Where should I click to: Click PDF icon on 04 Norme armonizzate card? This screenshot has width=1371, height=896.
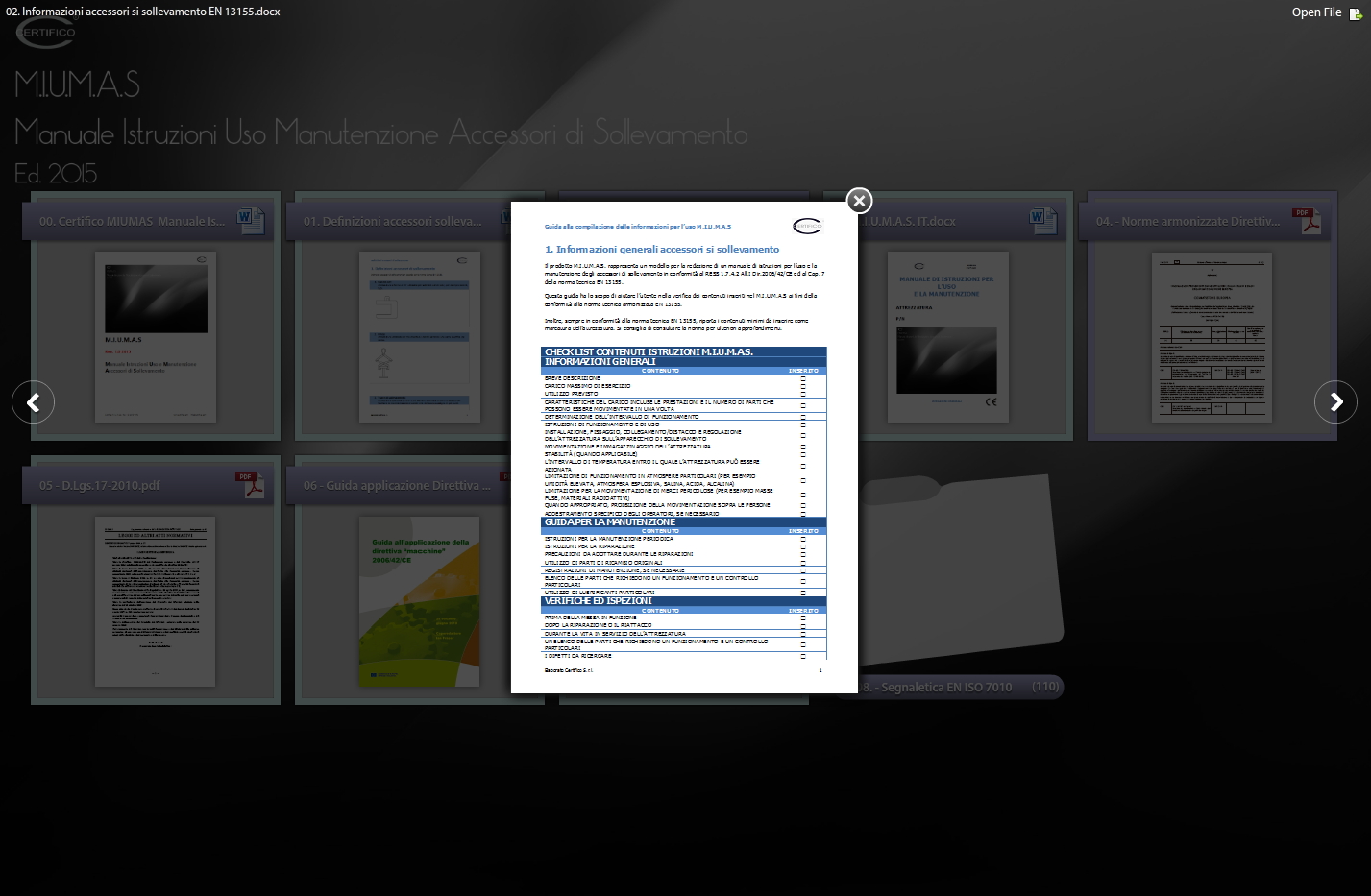click(1306, 220)
